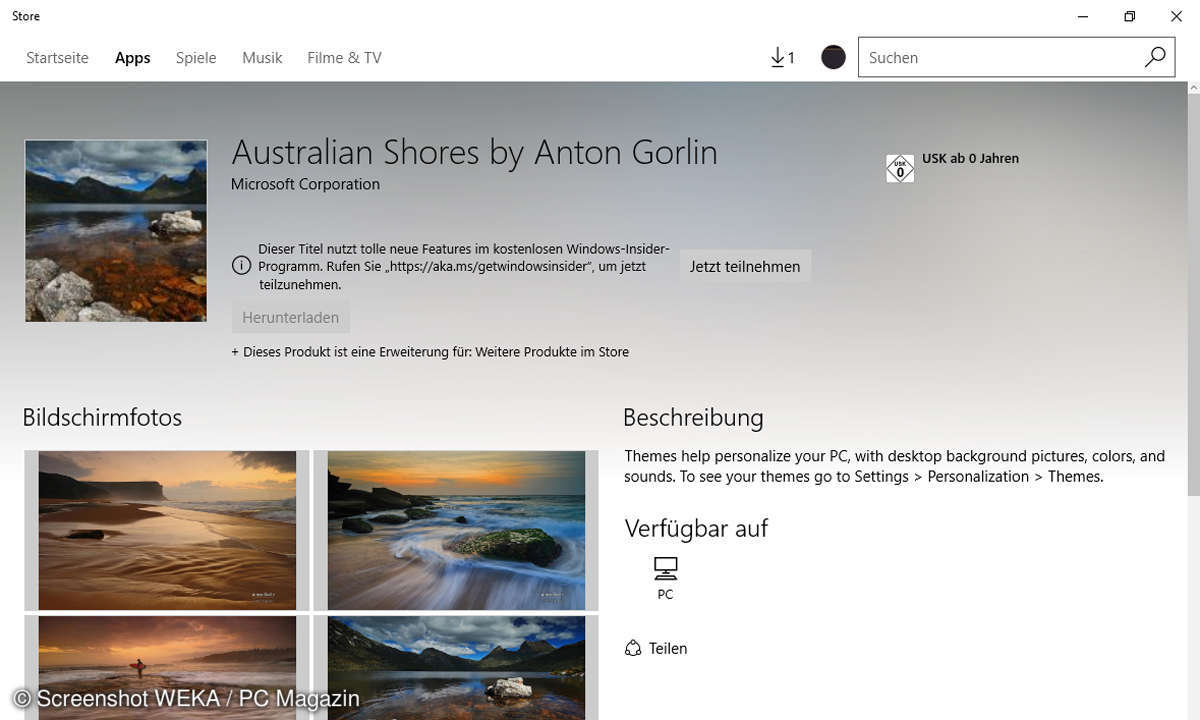Image resolution: width=1200 pixels, height=720 pixels.
Task: Open the Australian Shores cover image
Action: point(116,231)
